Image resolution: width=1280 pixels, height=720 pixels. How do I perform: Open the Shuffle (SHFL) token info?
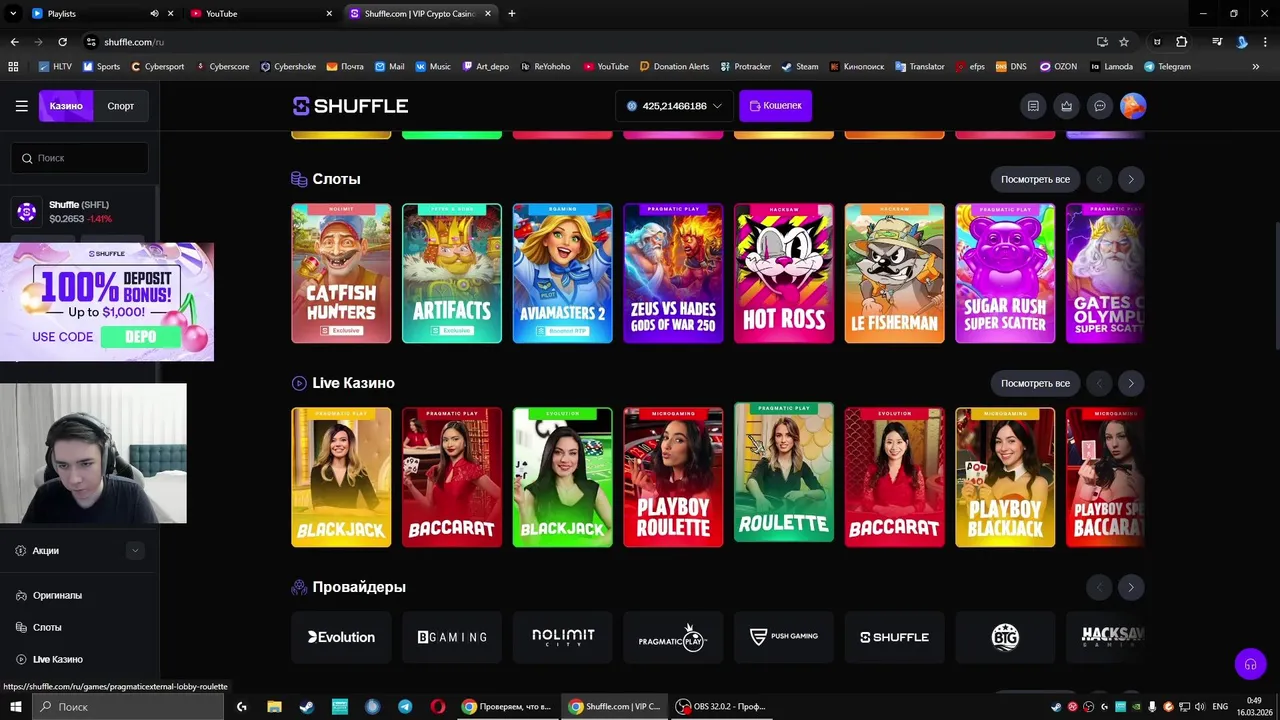(79, 211)
